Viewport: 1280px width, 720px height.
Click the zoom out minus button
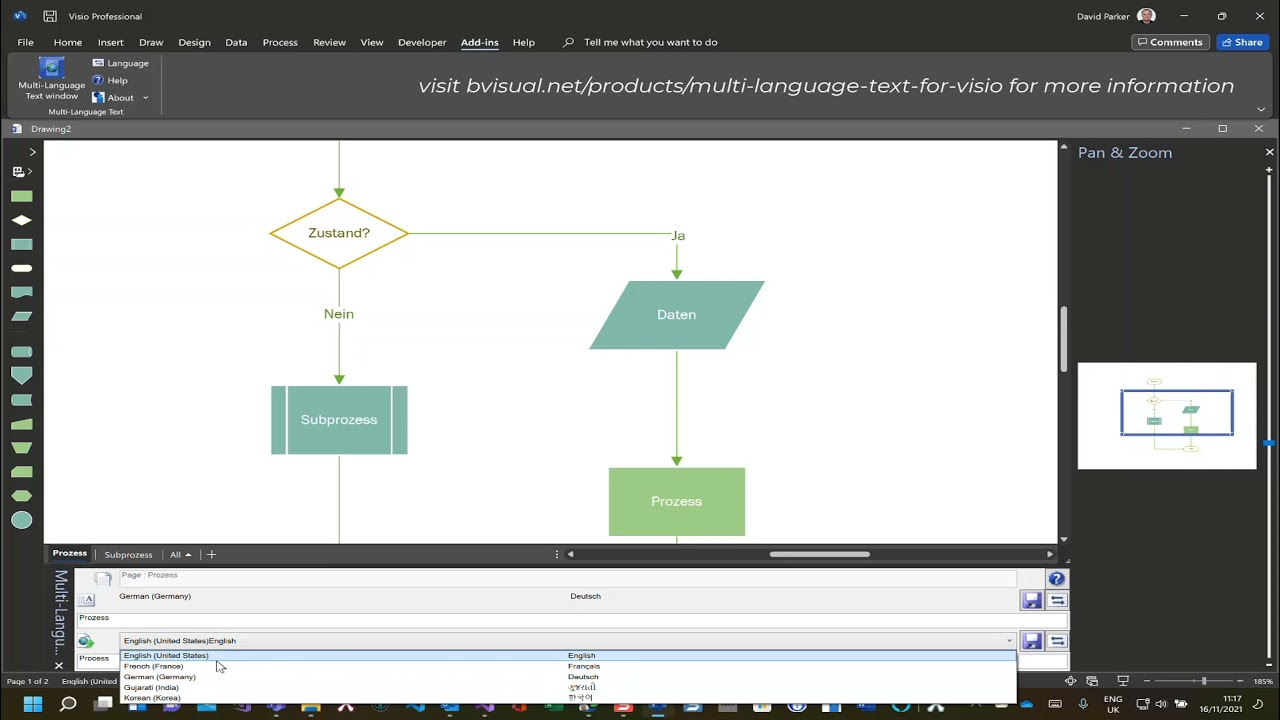(x=1146, y=681)
